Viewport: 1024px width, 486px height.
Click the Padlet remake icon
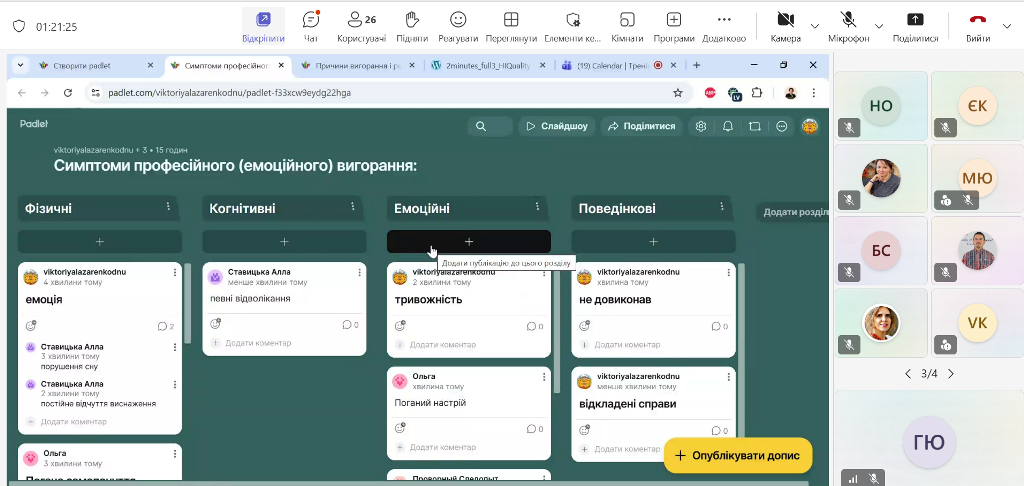pyautogui.click(x=755, y=126)
